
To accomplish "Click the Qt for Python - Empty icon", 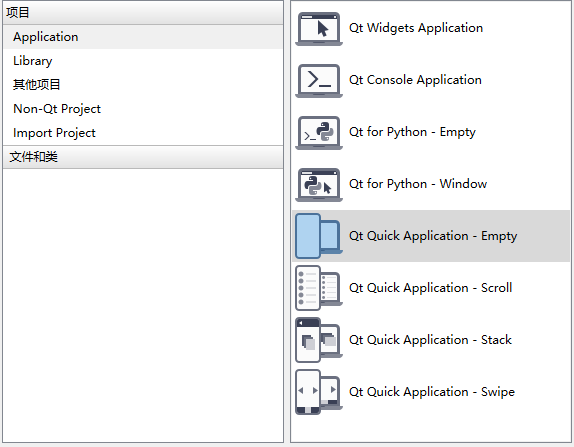I will pyautogui.click(x=319, y=133).
